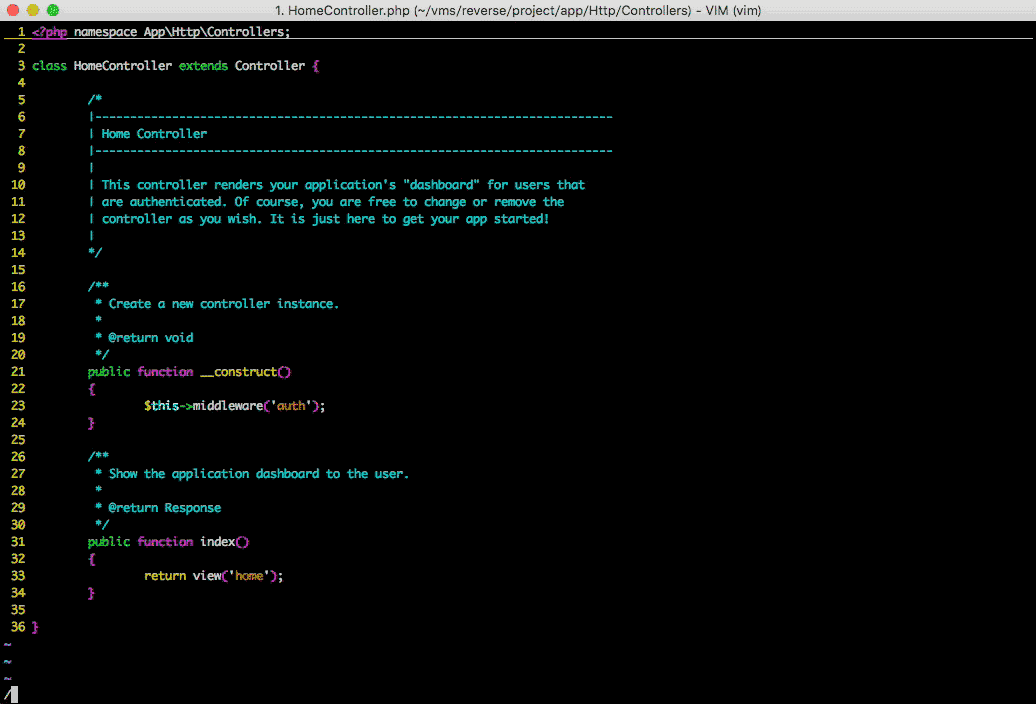The image size is (1036, 704).
Task: Click the '<?php' opening tag
Action: coord(50,32)
